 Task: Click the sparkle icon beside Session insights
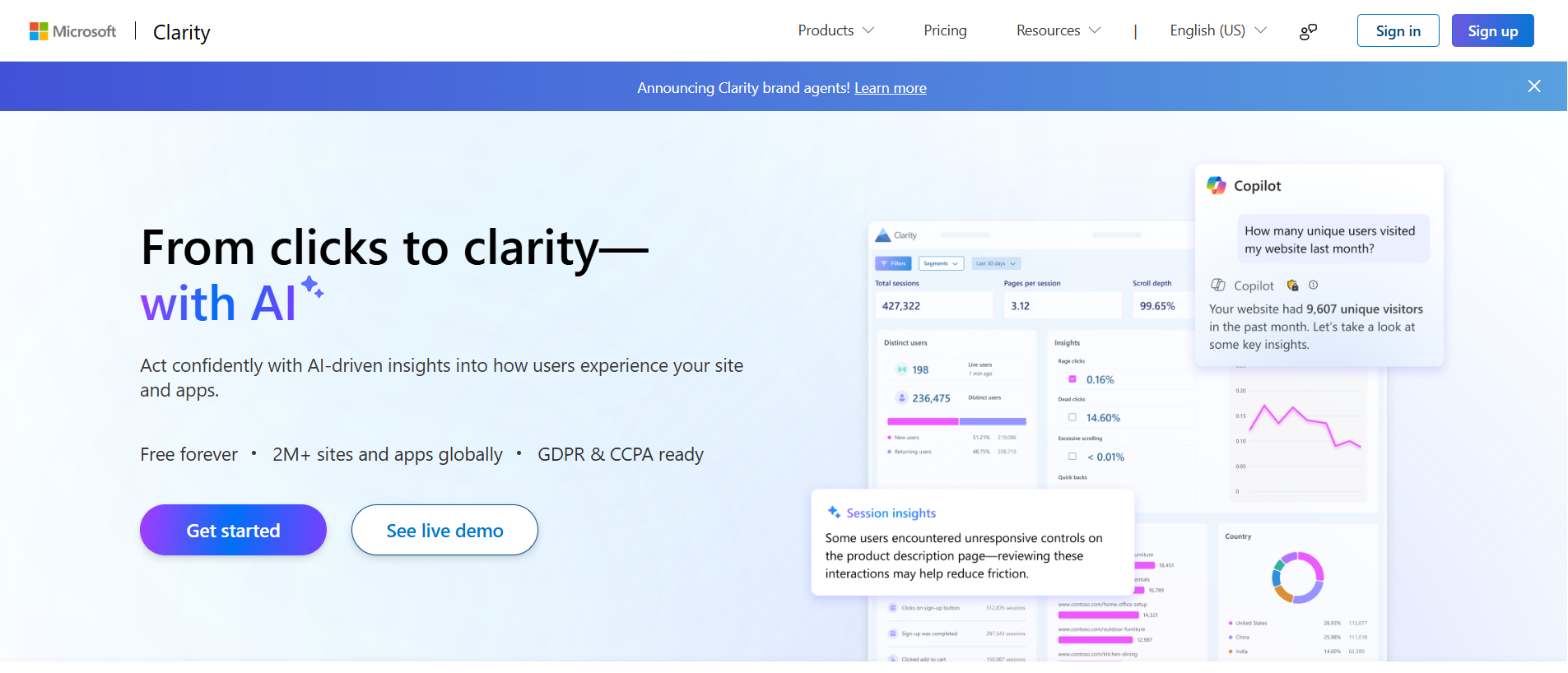[x=834, y=512]
